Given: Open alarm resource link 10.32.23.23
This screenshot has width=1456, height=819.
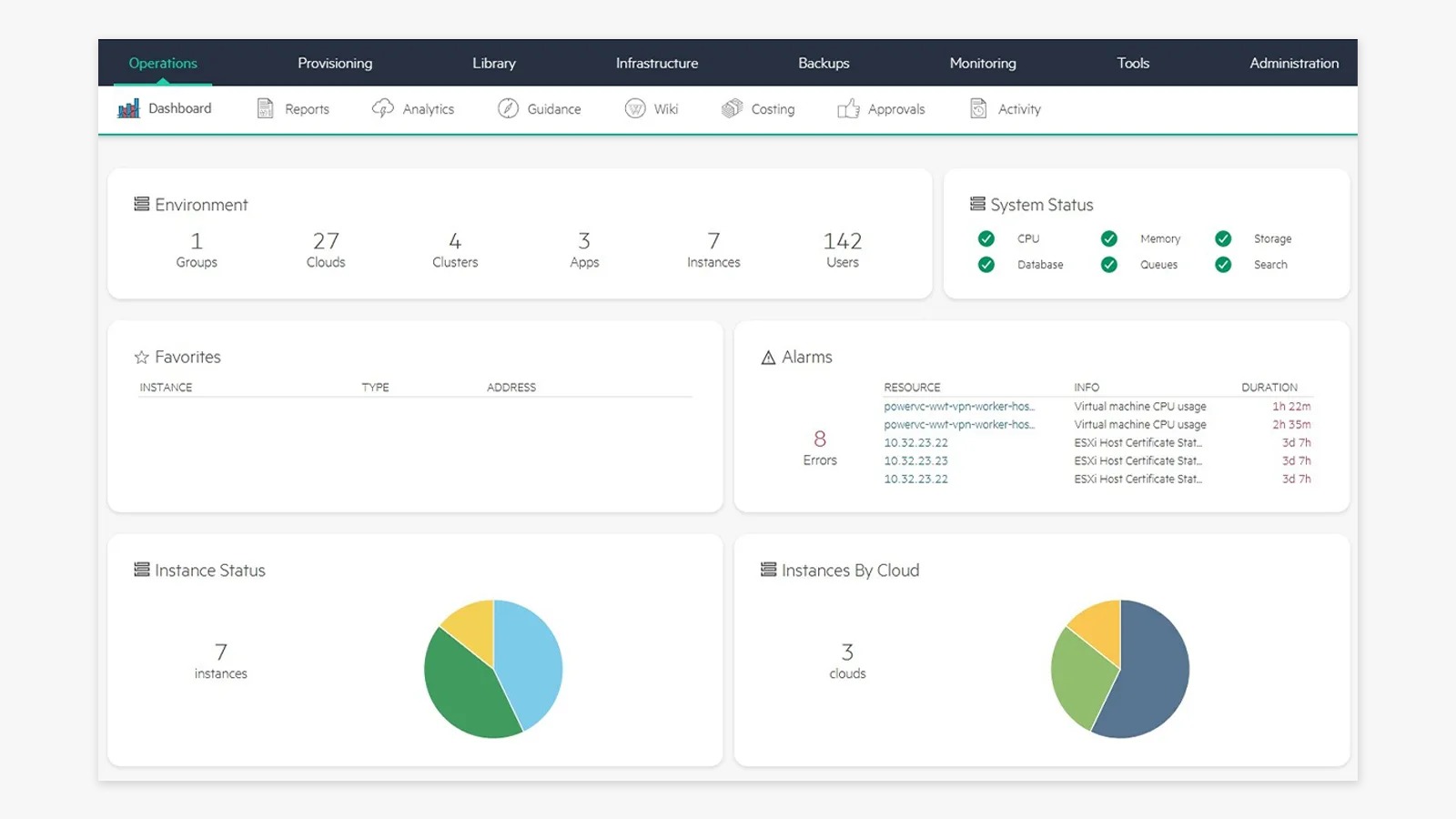Looking at the screenshot, I should tap(915, 460).
